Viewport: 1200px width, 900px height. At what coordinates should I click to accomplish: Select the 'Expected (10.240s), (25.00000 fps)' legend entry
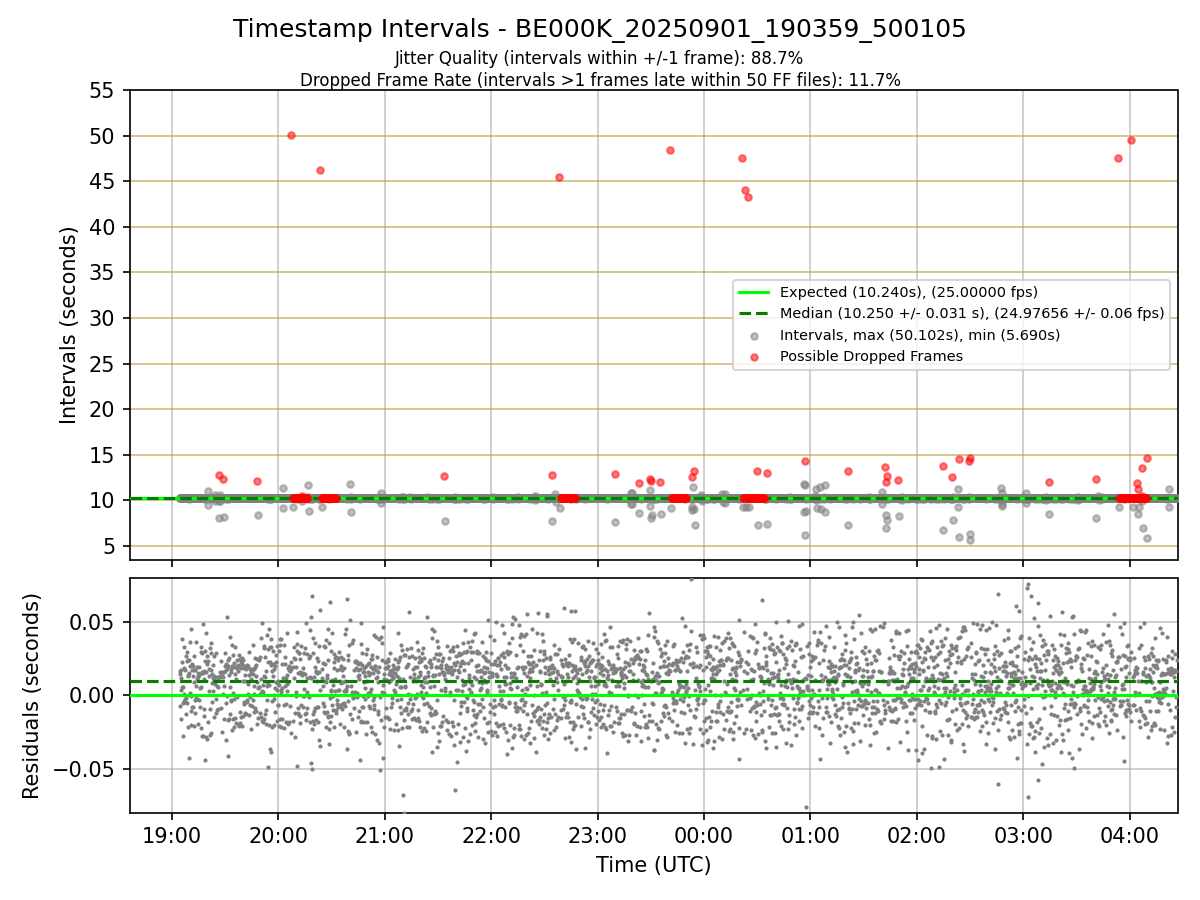click(x=909, y=293)
